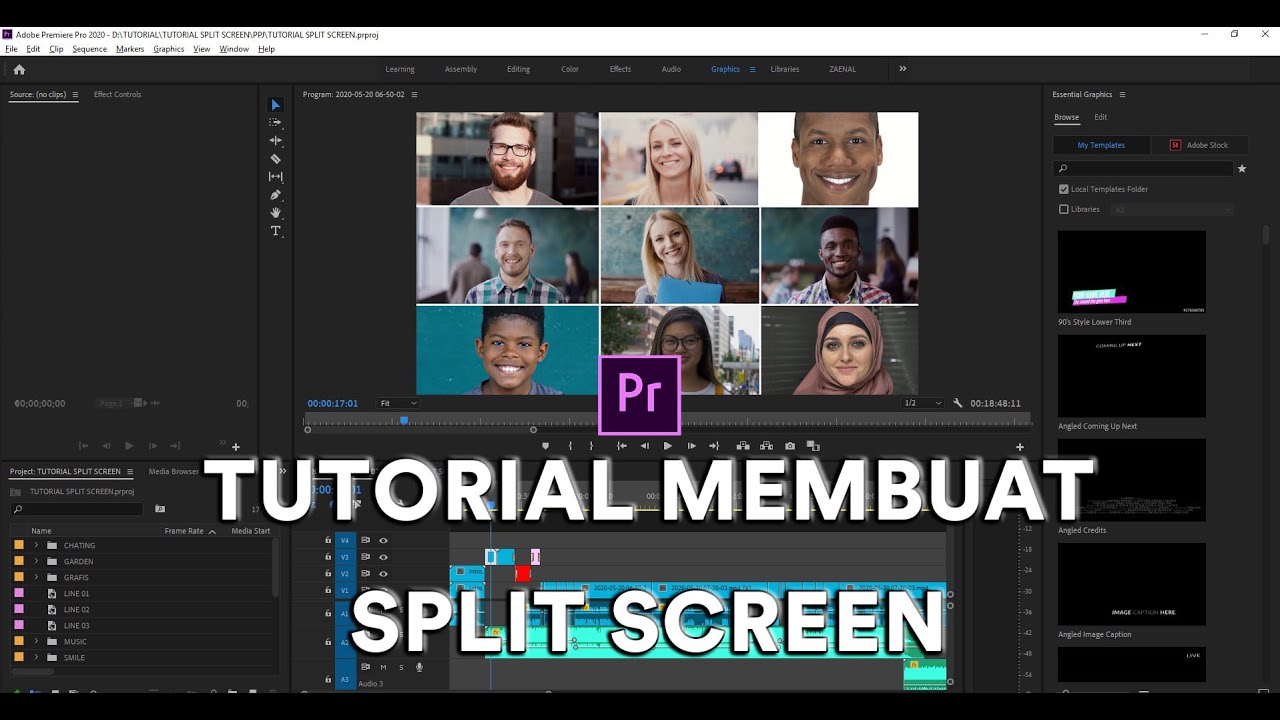Screen dimensions: 1280x720
Task: Expand the GARDEN bin
Action: click(x=36, y=561)
